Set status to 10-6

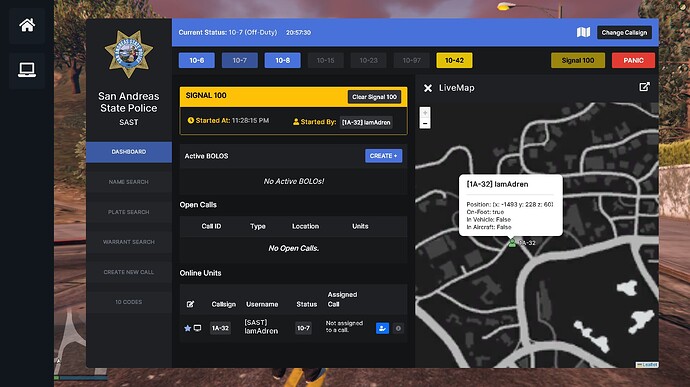point(197,60)
